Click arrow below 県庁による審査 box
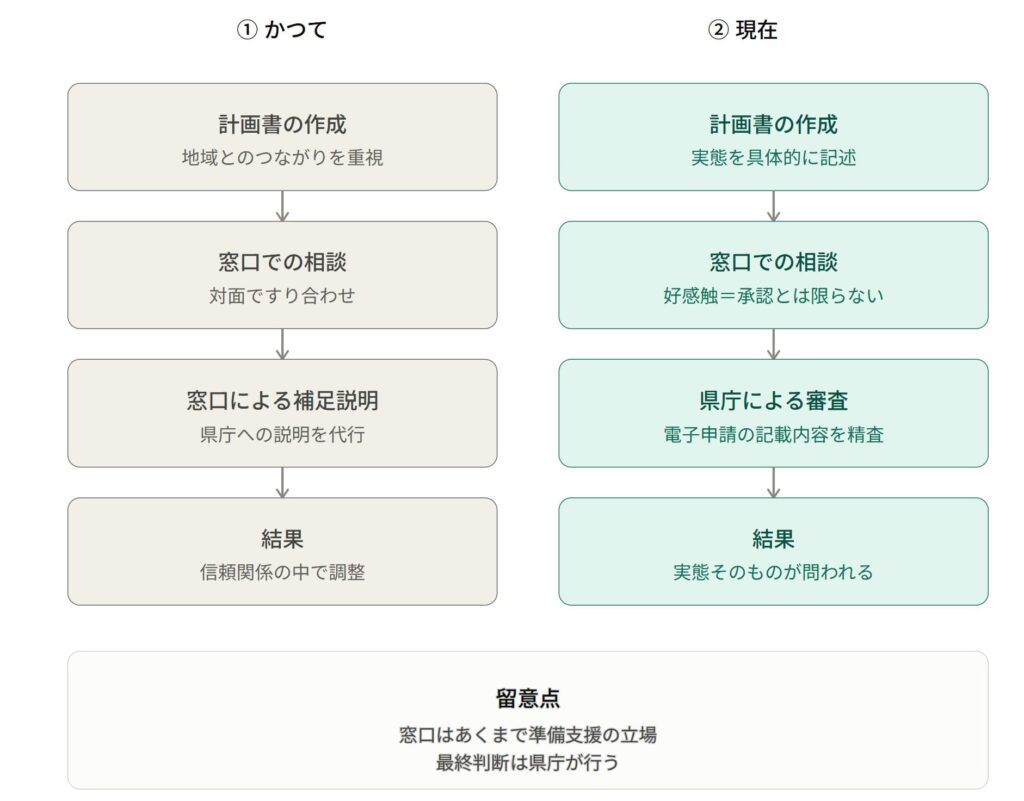This screenshot has height=801, width=1024. [x=773, y=482]
